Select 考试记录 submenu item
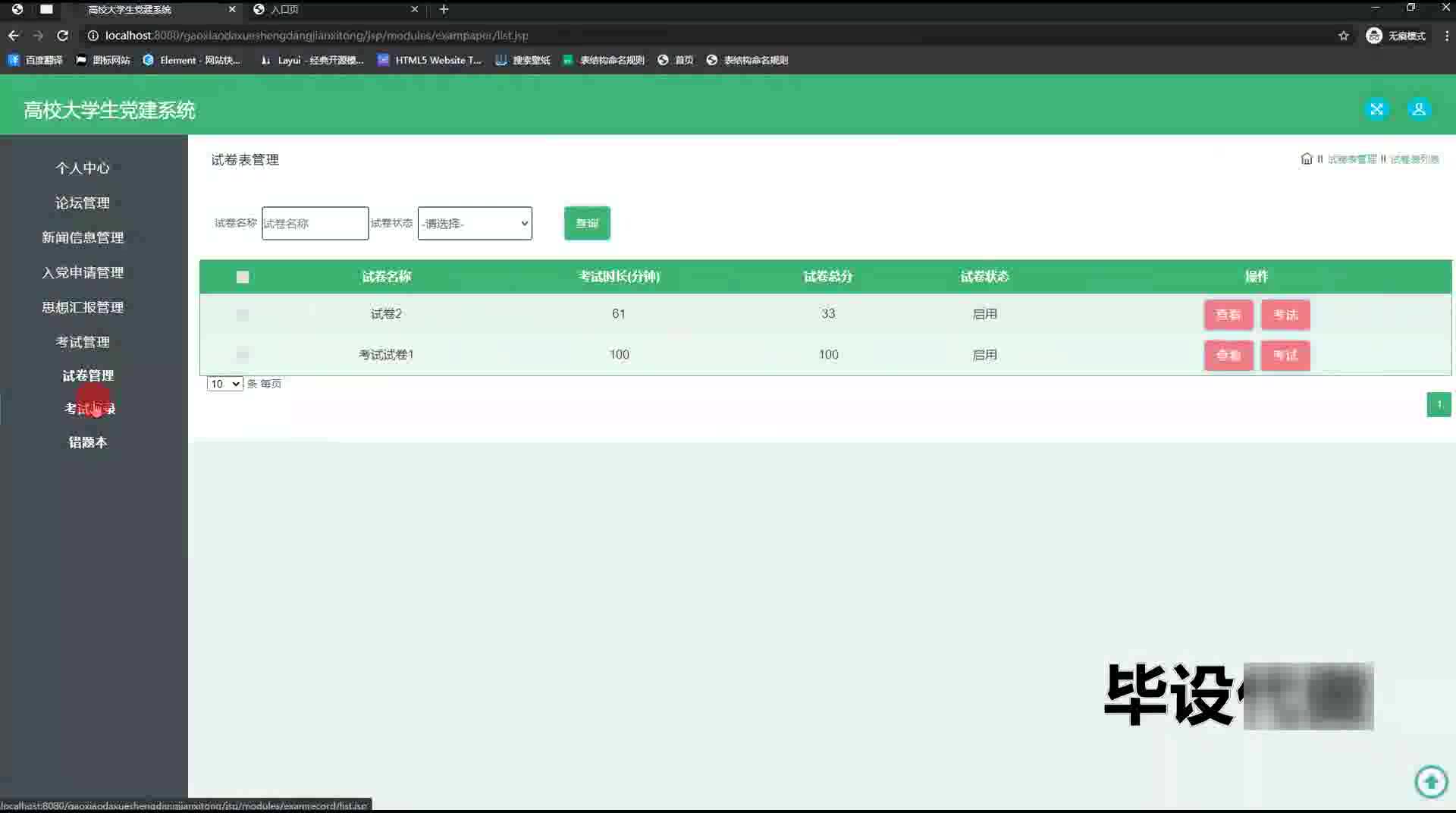This screenshot has height=813, width=1456. tap(89, 409)
